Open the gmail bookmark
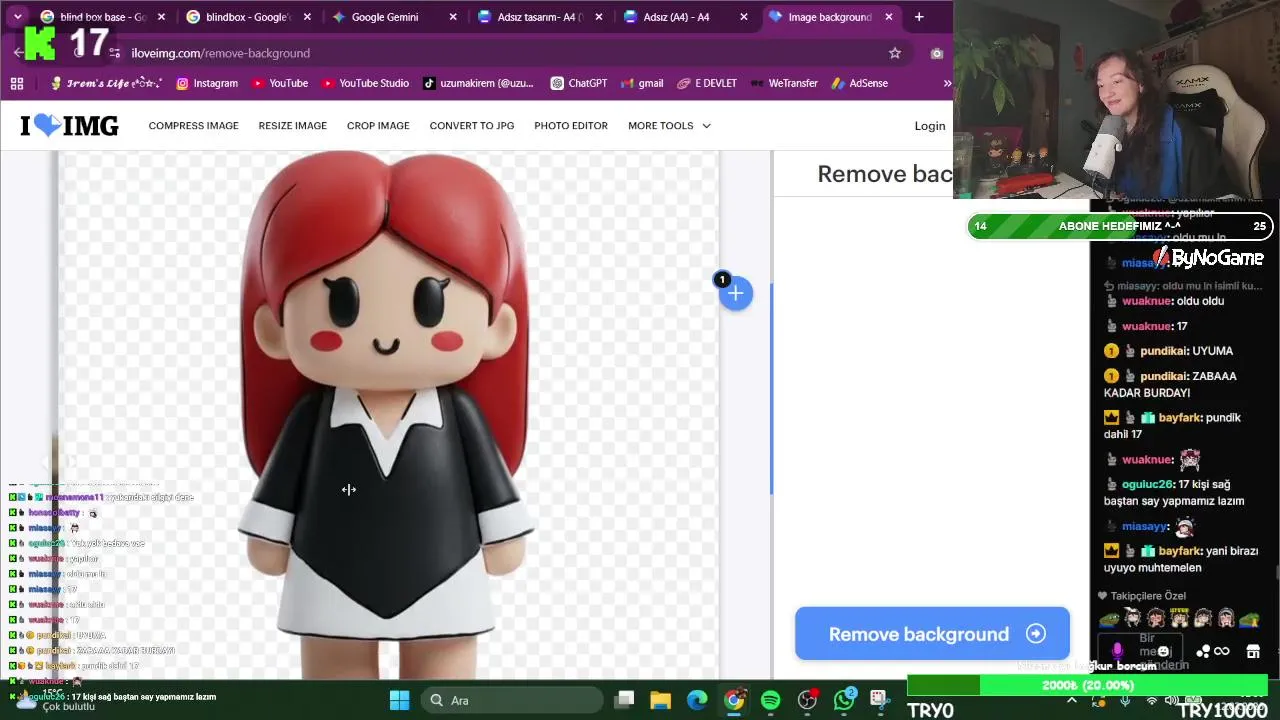 pyautogui.click(x=642, y=83)
